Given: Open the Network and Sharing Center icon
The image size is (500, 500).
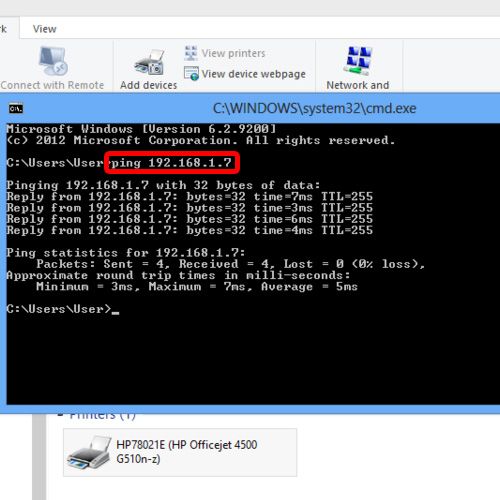Looking at the screenshot, I should pos(358,61).
